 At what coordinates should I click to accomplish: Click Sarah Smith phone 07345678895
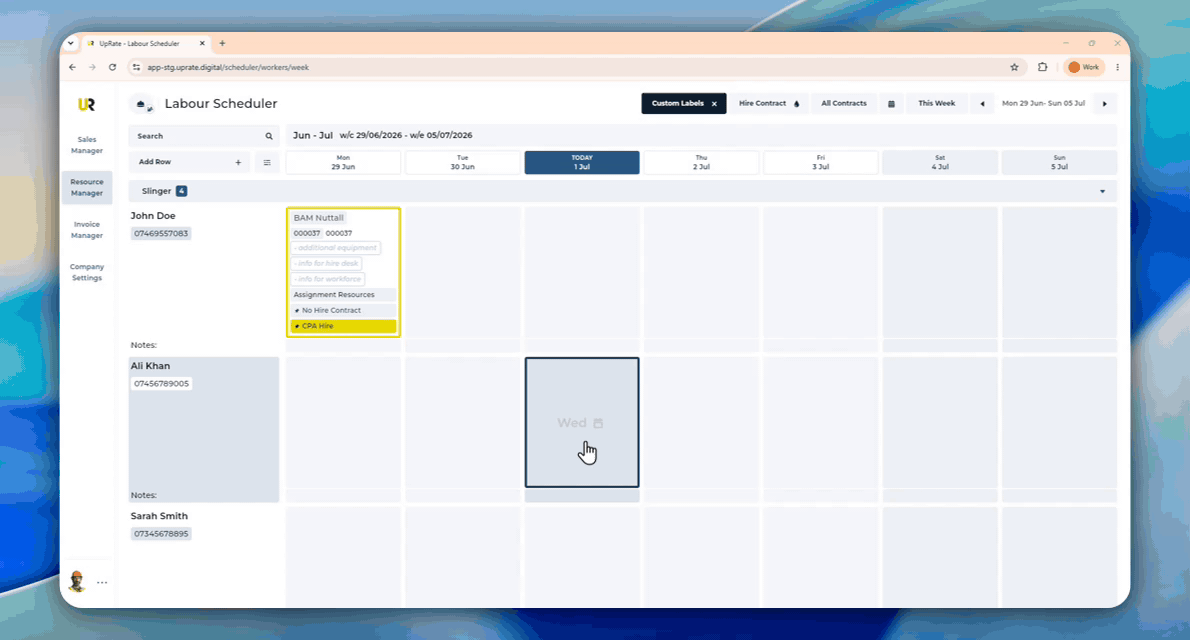[161, 534]
